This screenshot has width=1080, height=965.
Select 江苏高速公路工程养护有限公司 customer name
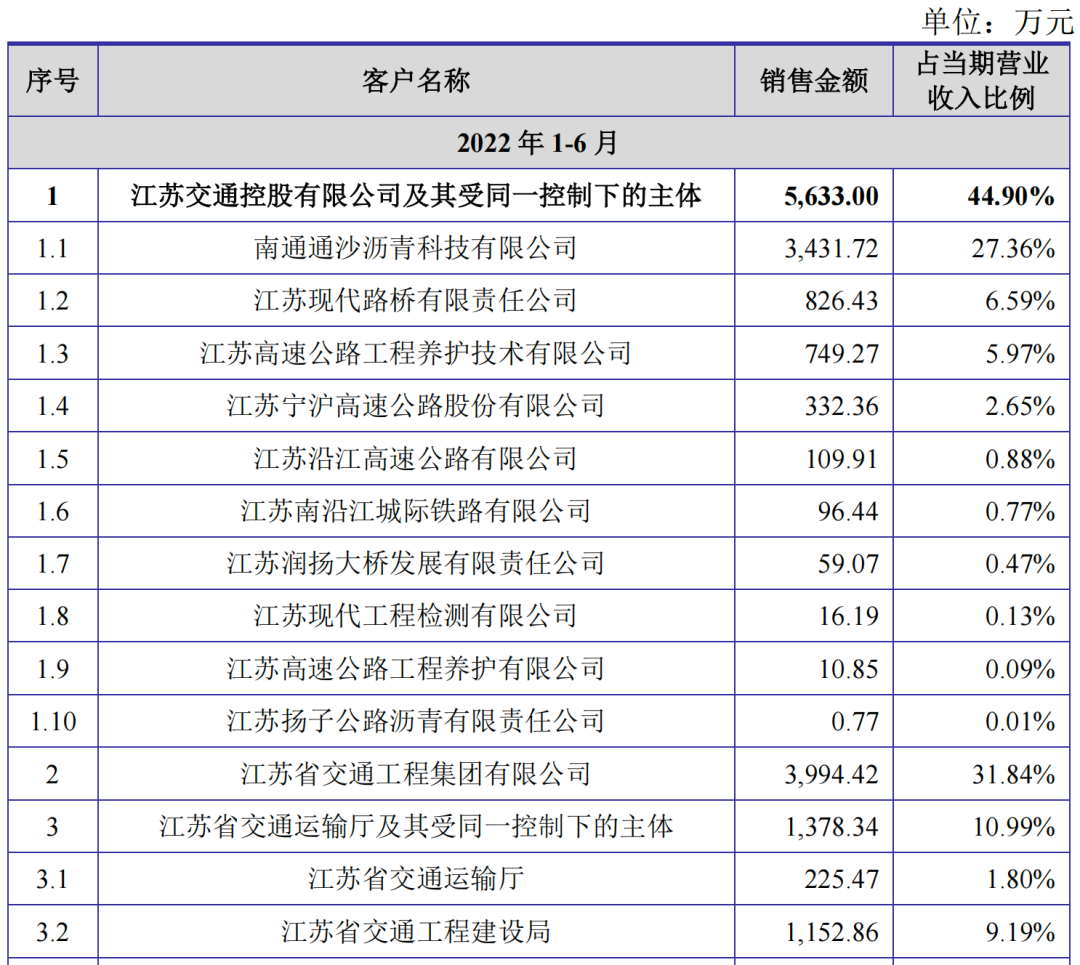coord(416,669)
